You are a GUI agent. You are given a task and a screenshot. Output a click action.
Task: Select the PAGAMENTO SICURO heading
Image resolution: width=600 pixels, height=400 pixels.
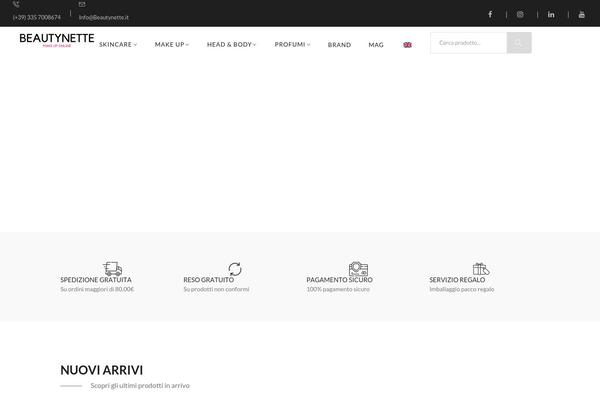339,280
